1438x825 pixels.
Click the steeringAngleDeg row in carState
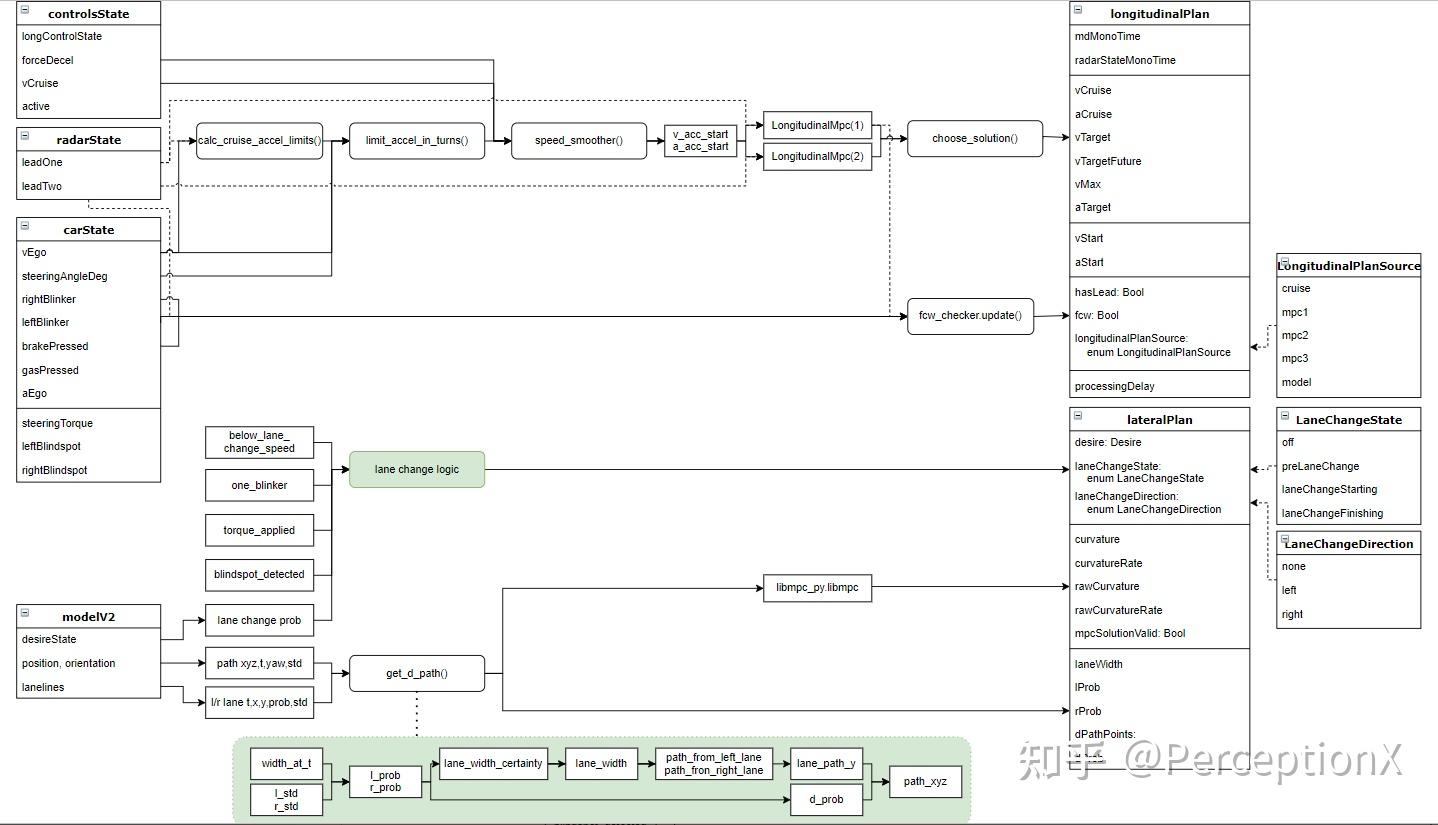(89, 276)
